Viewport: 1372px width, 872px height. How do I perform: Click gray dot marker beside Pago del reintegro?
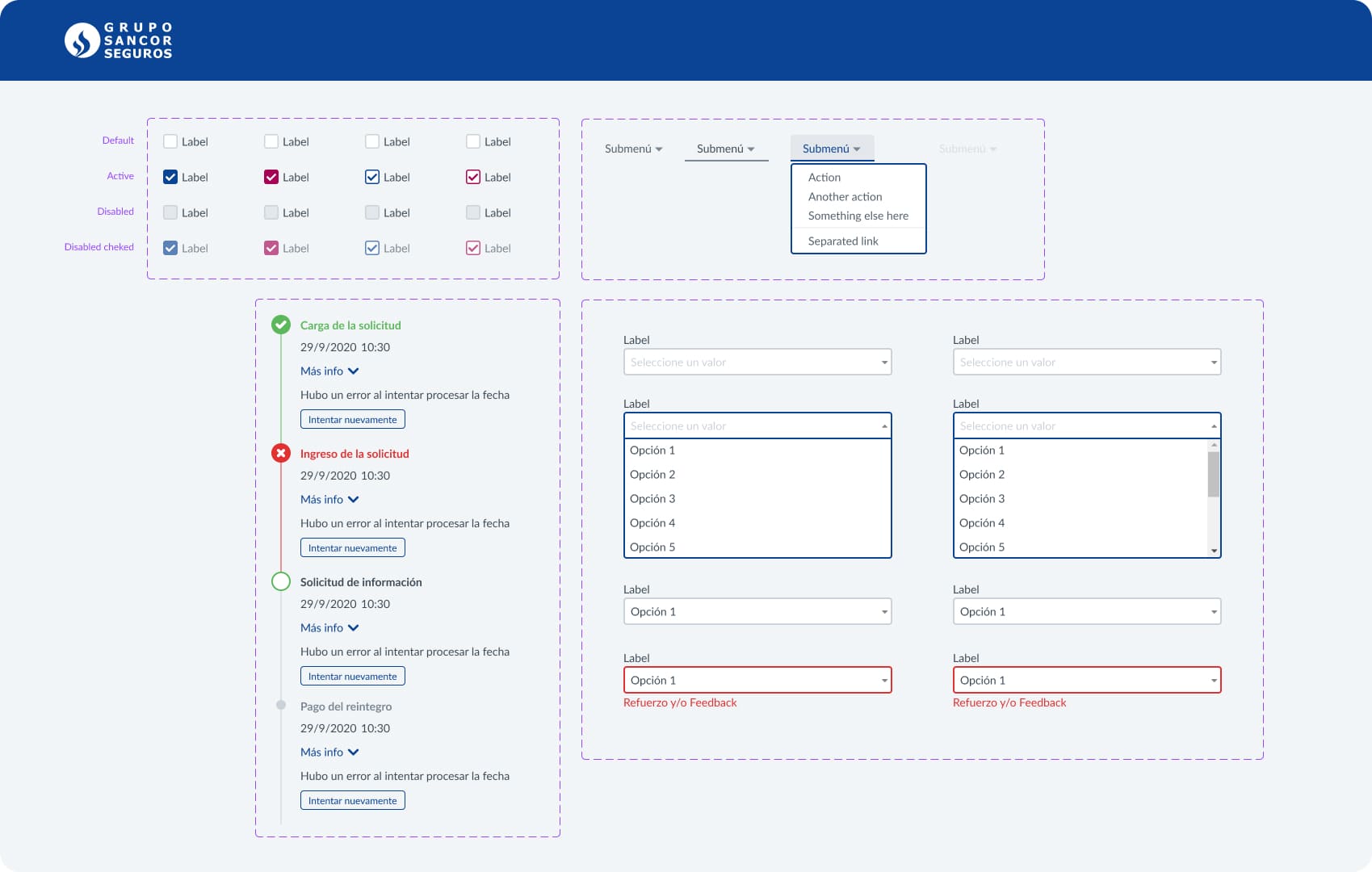coord(281,705)
